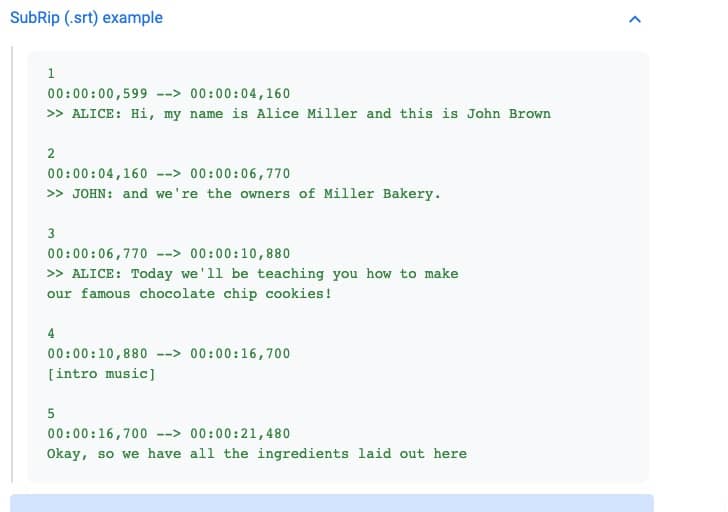Screen dimensions: 728x512
Task: Click the [intro music] caption text
Action: (x=101, y=374)
